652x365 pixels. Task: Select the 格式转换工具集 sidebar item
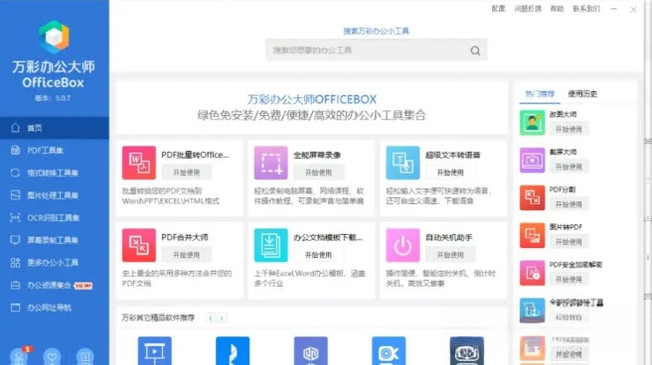(54, 173)
